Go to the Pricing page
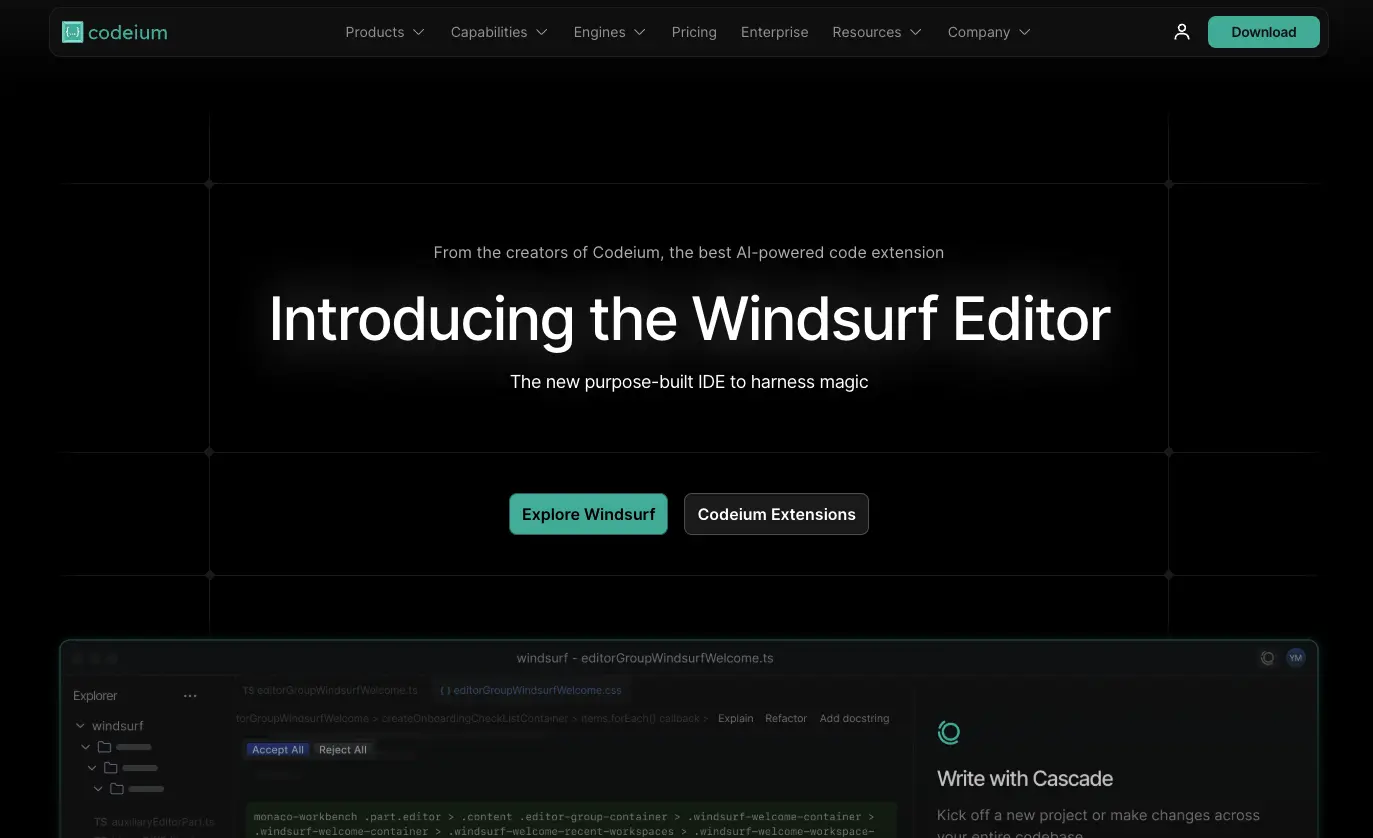The height and width of the screenshot is (838, 1373). (x=694, y=32)
